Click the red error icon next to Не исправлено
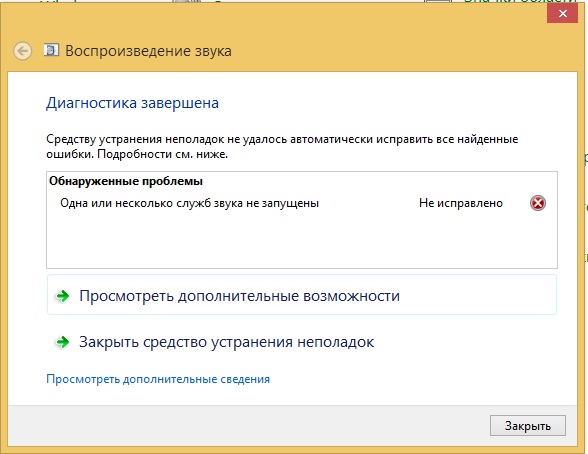Viewport: 588px width, 454px height. (x=537, y=203)
